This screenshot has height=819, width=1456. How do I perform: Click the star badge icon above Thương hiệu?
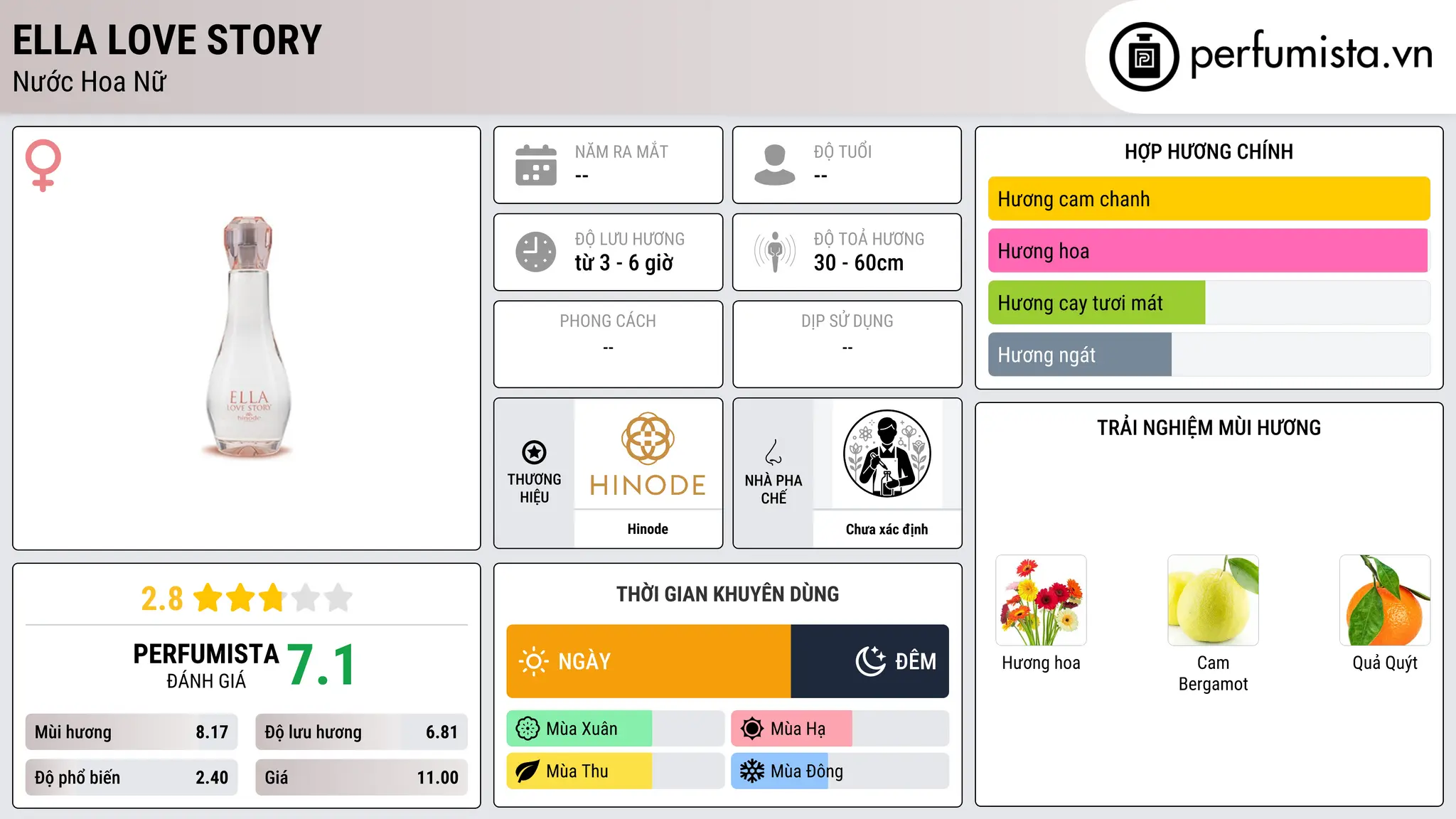pyautogui.click(x=534, y=452)
